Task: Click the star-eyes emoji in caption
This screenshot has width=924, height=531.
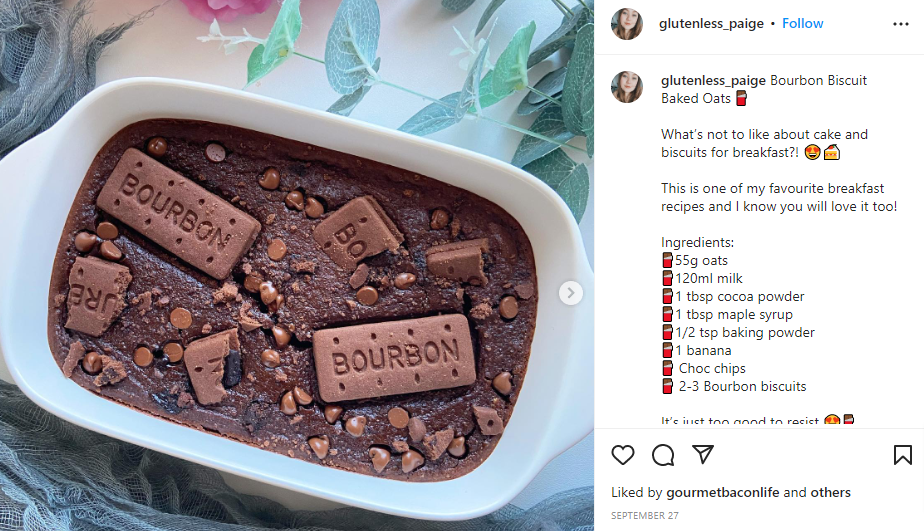Action: tap(812, 153)
